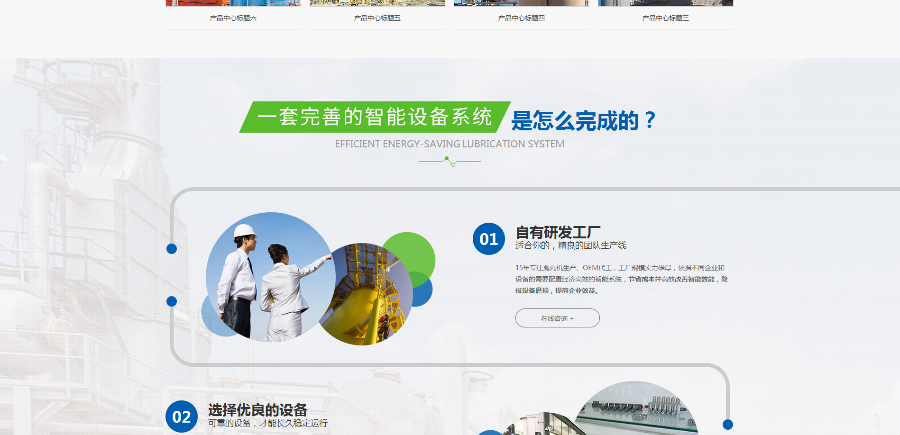Click the circular photo of two engineers

[x=271, y=277]
